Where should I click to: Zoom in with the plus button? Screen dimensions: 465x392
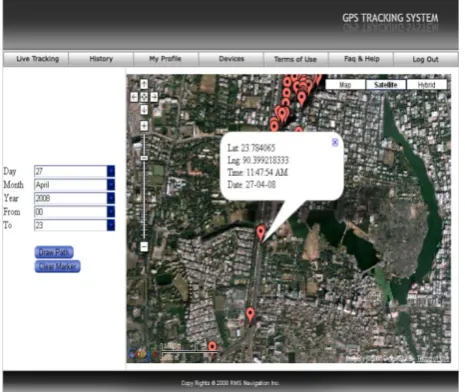(x=144, y=126)
